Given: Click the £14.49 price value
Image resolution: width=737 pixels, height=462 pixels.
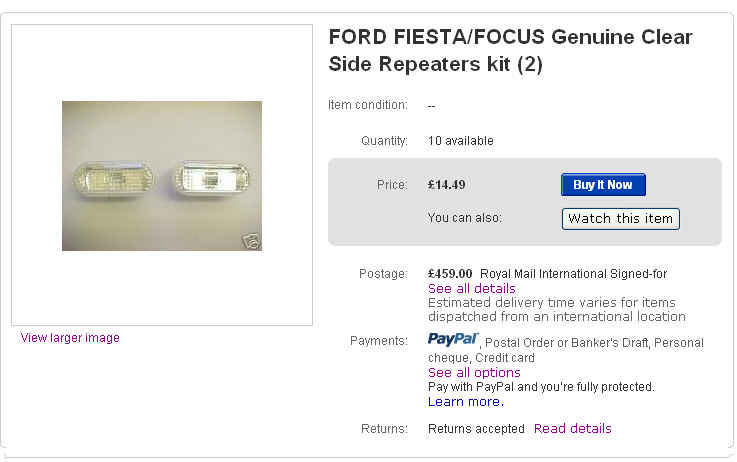Looking at the screenshot, I should [446, 185].
